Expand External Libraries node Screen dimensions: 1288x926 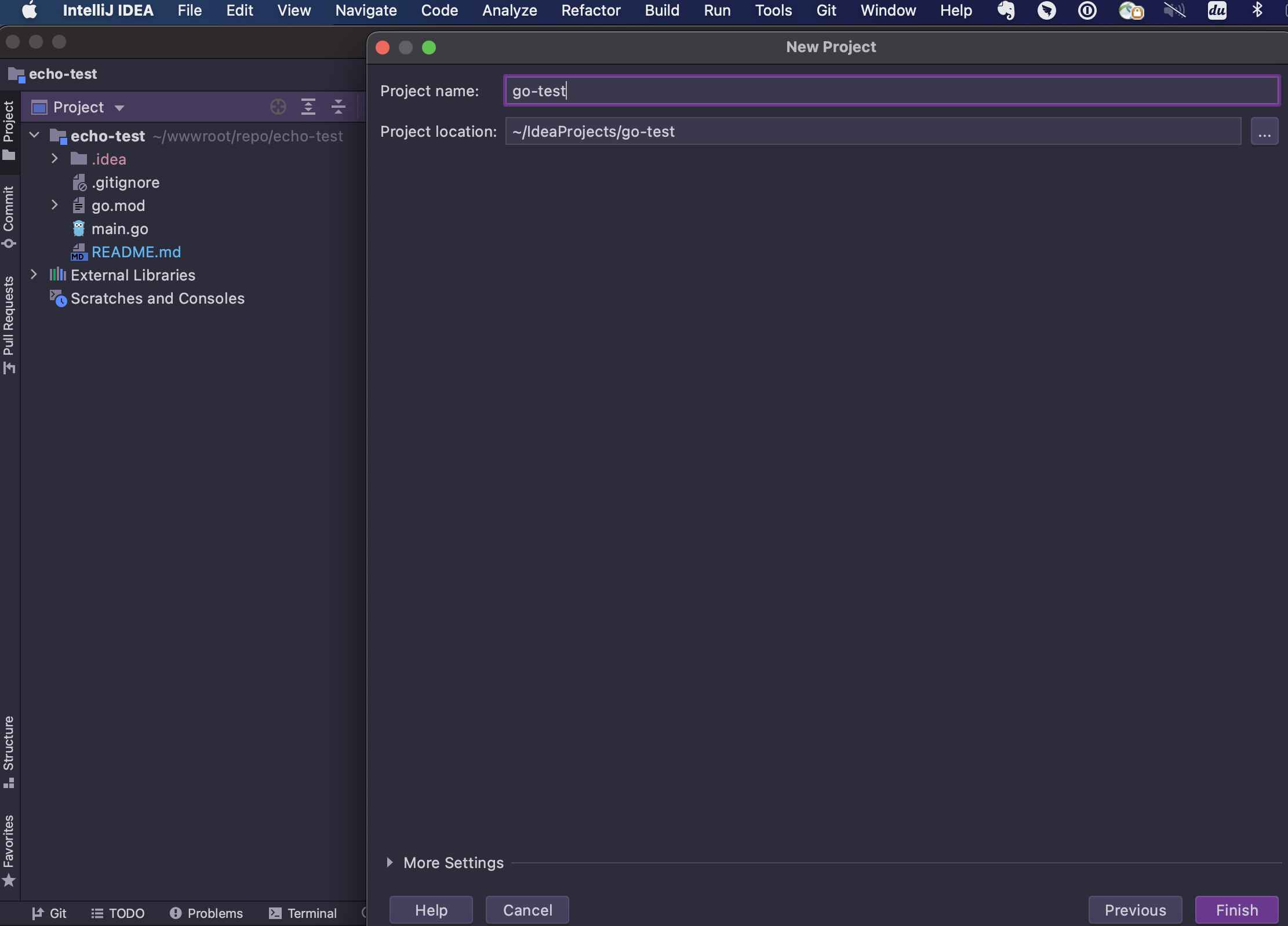pos(34,274)
